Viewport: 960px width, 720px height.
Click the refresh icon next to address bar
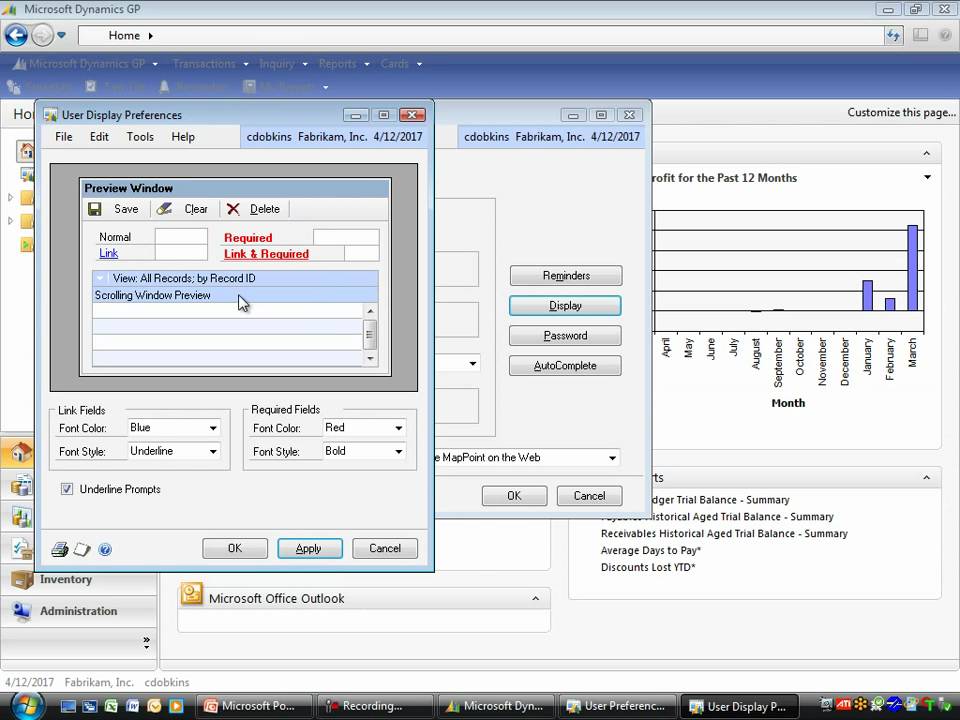point(893,36)
